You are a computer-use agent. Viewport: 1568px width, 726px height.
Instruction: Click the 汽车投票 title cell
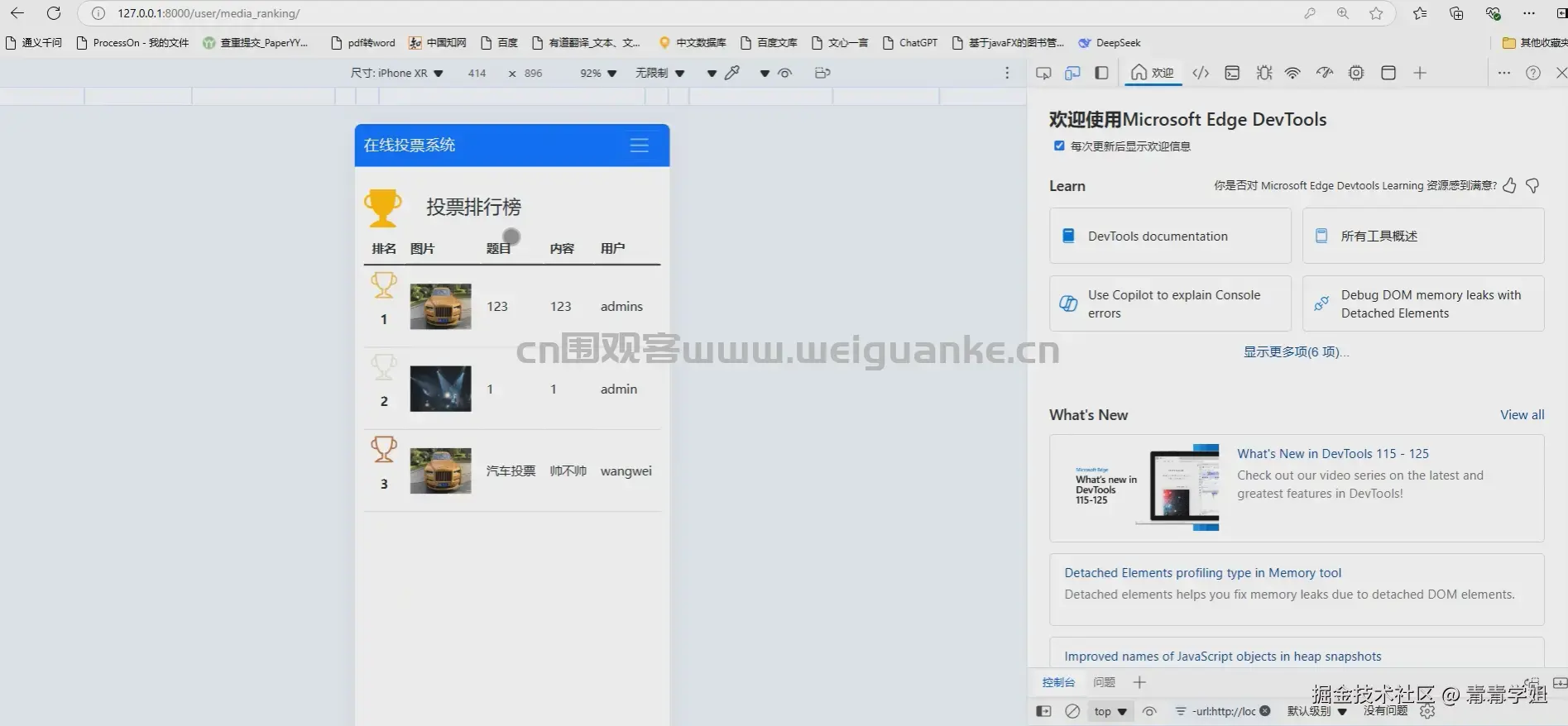coord(511,470)
